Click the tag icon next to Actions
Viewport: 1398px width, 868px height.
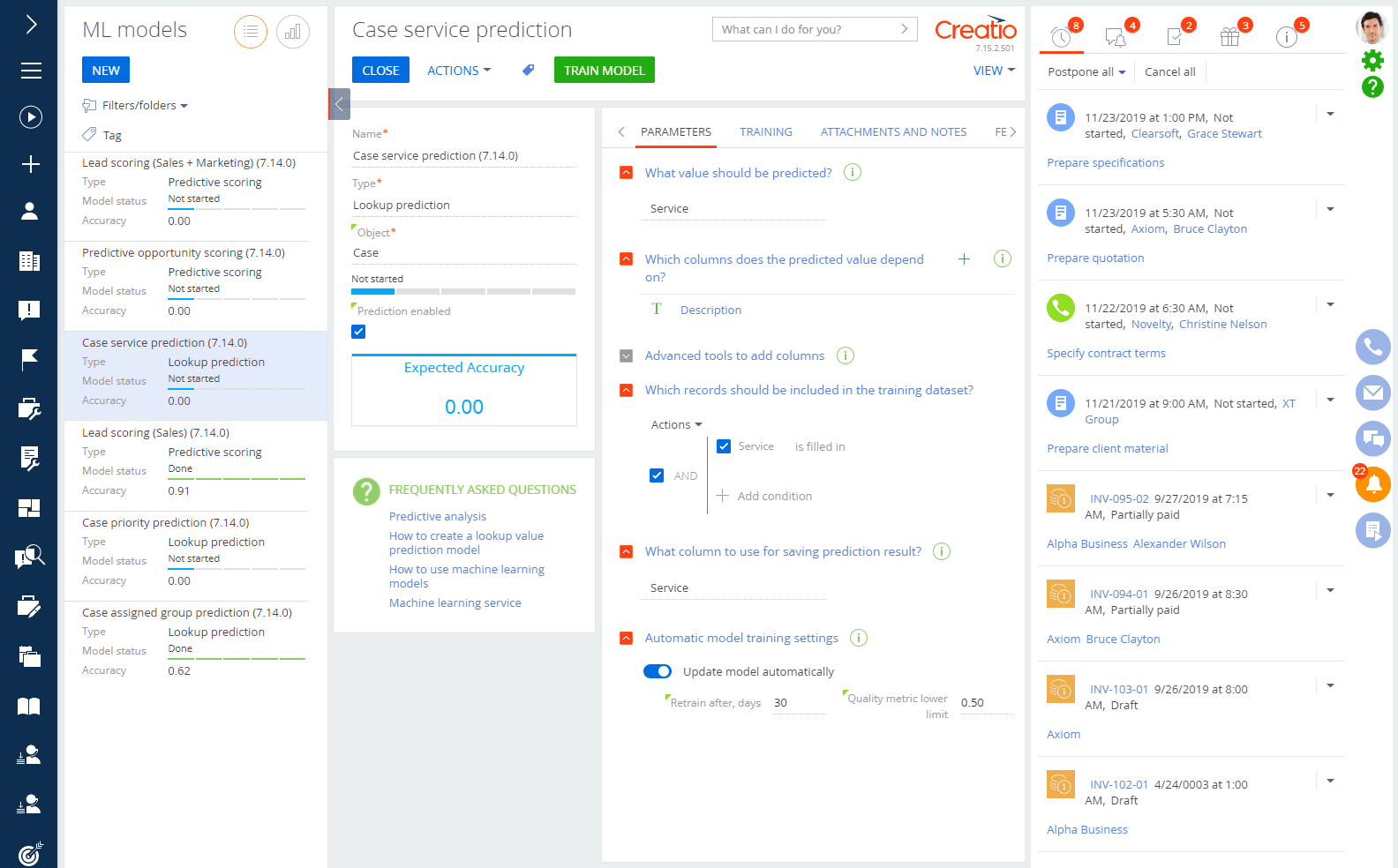(528, 70)
